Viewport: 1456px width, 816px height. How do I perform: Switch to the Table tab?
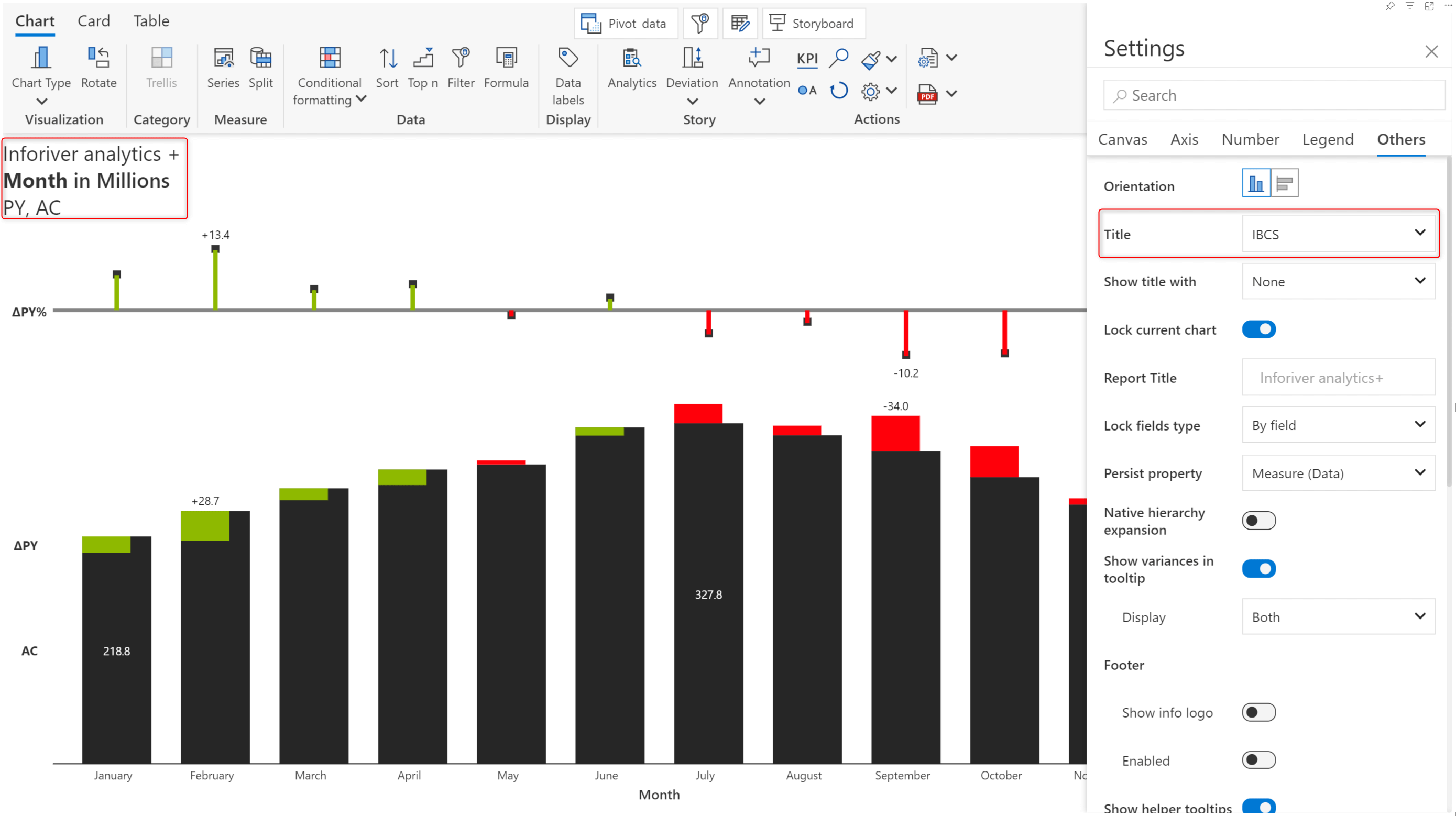(x=151, y=21)
